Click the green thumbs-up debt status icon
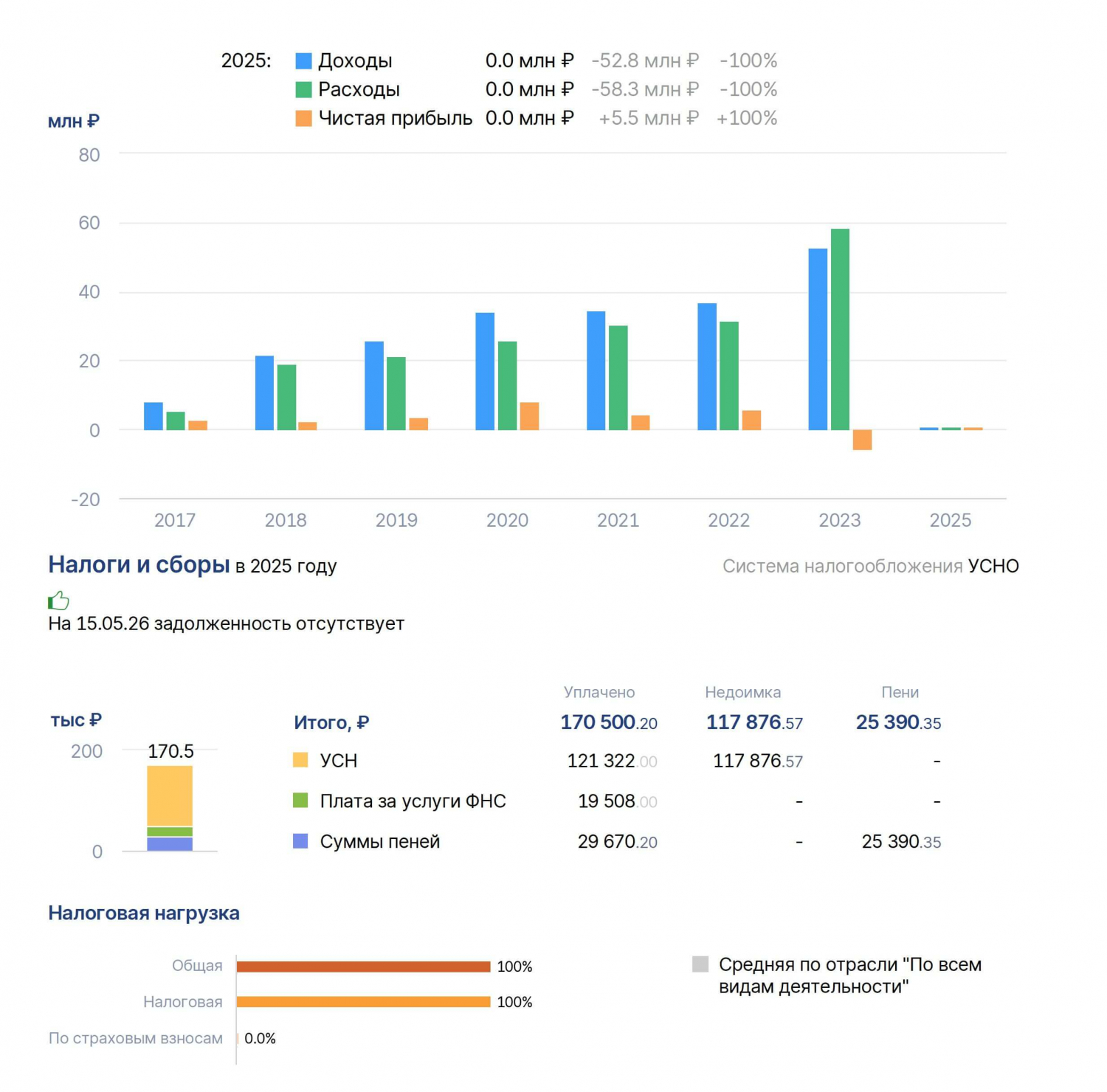This screenshot has width=1107, height=1092. coord(58,601)
